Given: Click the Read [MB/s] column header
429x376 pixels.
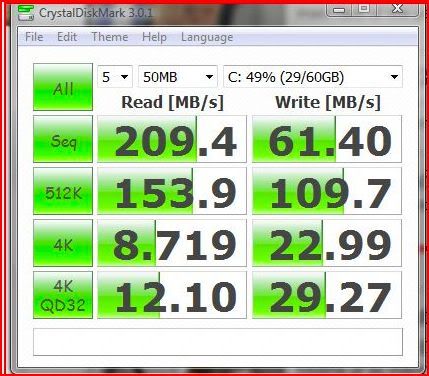Looking at the screenshot, I should pos(172,102).
